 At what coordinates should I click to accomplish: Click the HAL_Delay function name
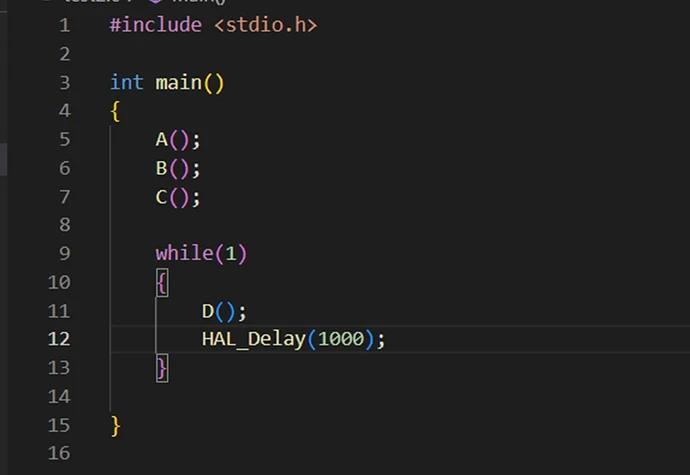coord(253,339)
